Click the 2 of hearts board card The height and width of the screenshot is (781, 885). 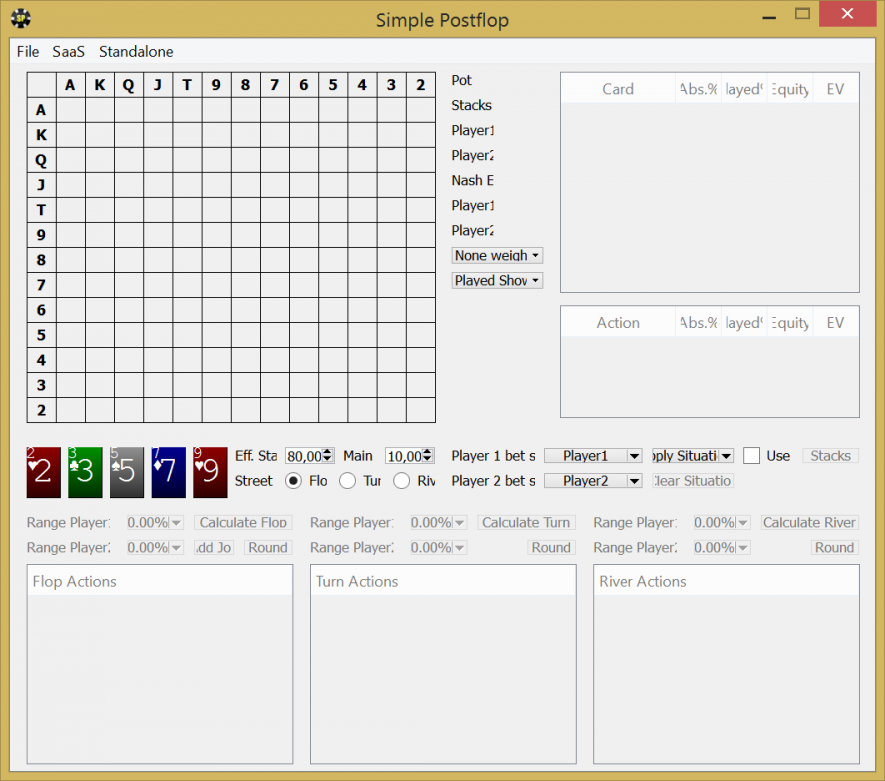tap(43, 472)
